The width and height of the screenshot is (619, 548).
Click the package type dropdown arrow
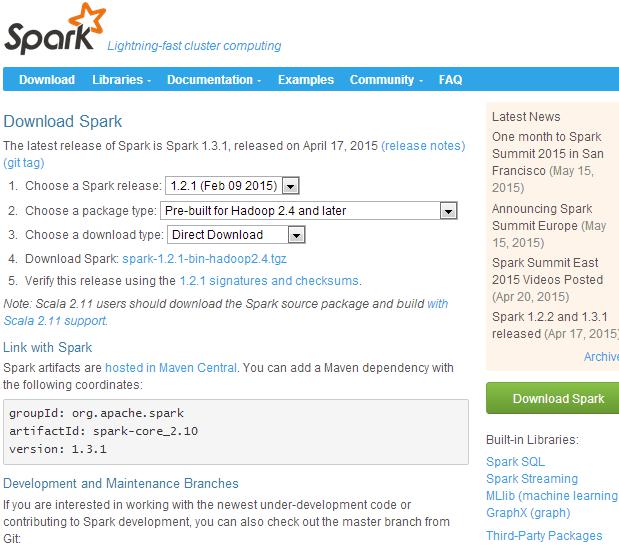(448, 211)
